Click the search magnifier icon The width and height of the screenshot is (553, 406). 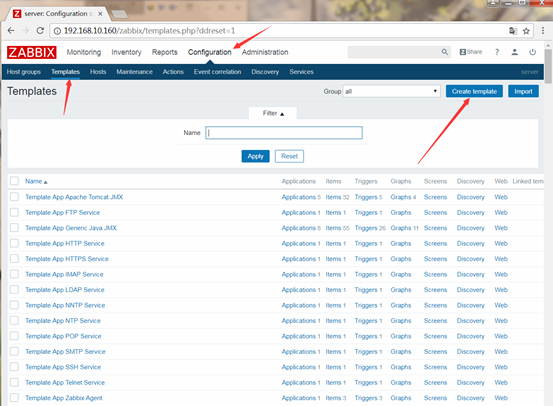(445, 52)
